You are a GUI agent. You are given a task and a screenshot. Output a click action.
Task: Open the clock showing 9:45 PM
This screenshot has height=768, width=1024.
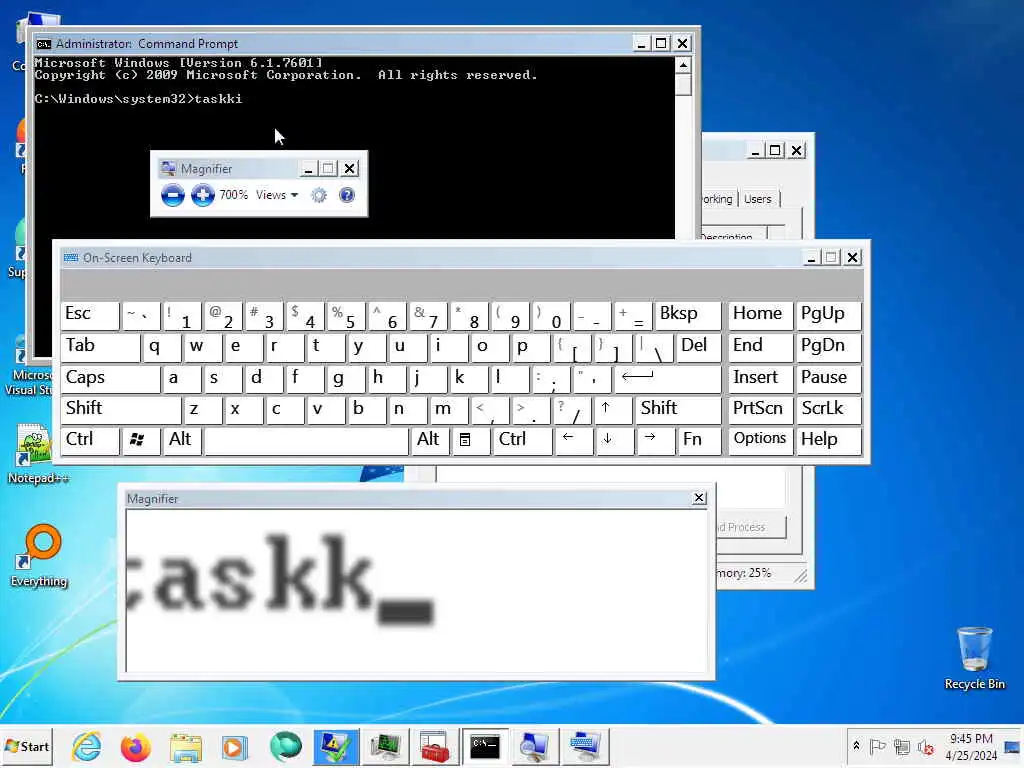971,746
